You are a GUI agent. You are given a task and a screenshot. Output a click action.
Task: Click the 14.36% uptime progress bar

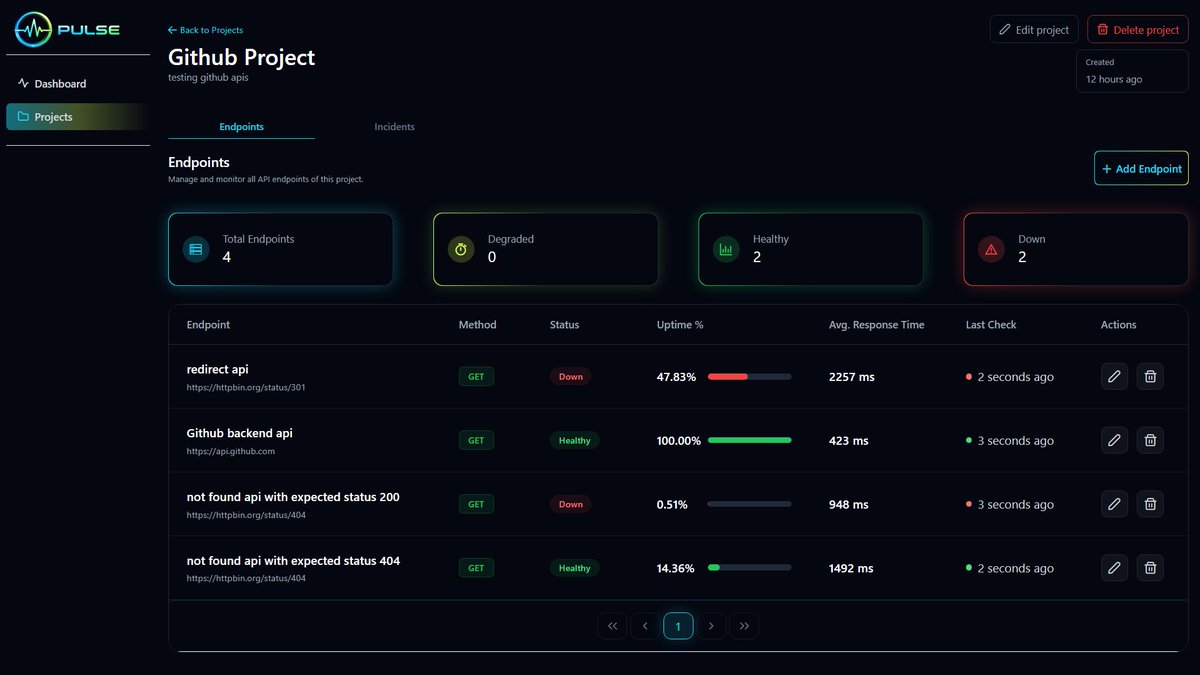(x=749, y=568)
